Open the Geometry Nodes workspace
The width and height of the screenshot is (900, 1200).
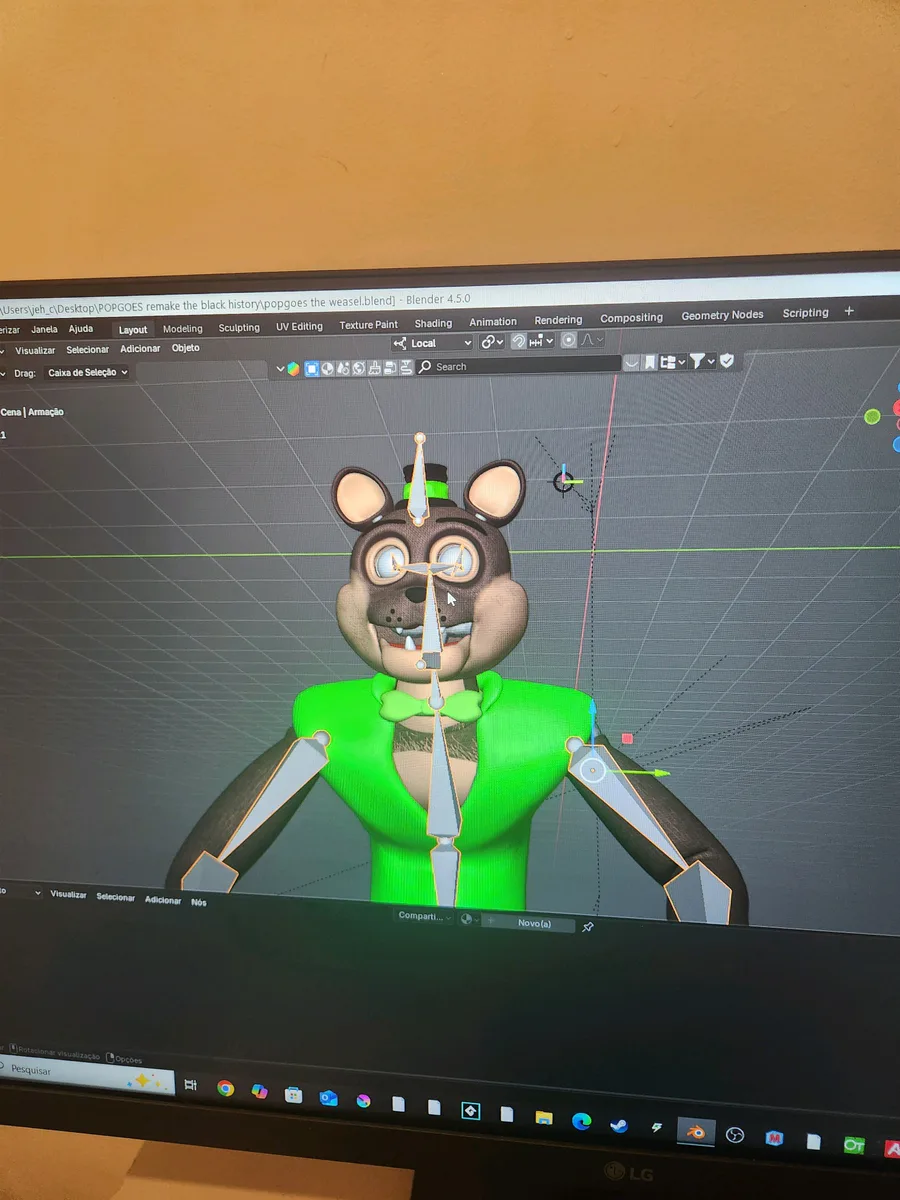point(722,315)
